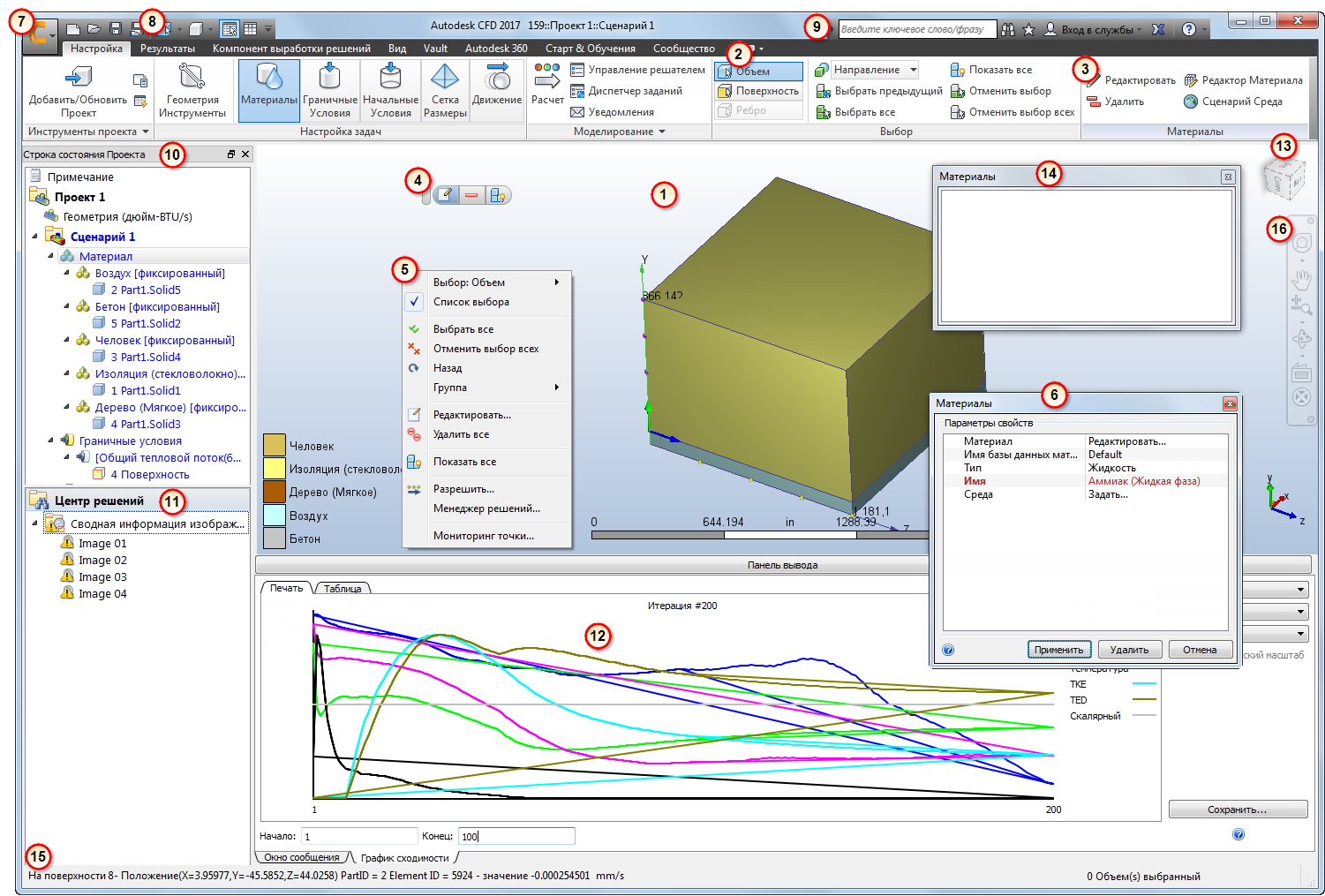This screenshot has height=896, width=1325.
Task: Click the zoom icon on the navigation bar
Action: pos(1301,306)
